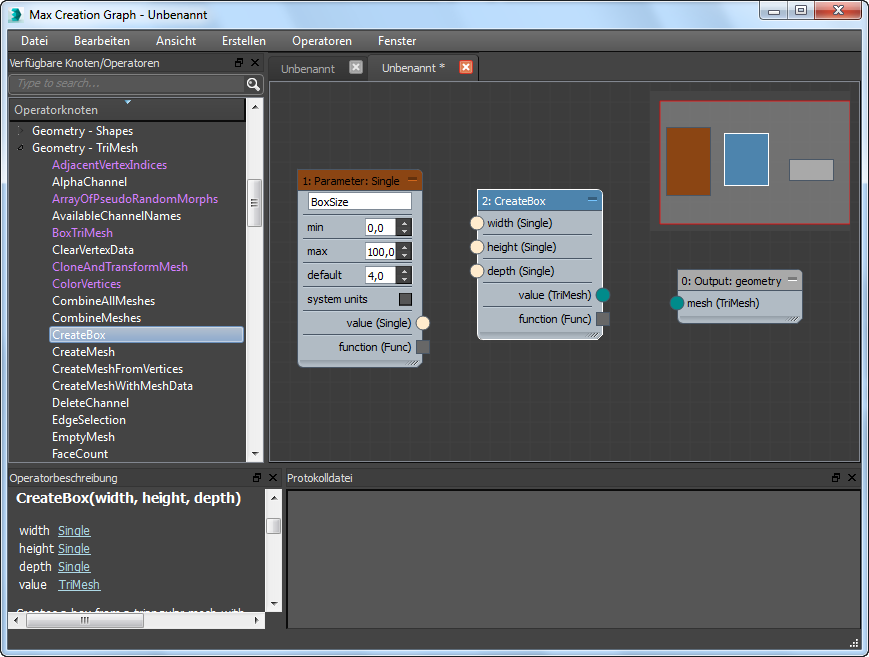Select CreateBox in the operator list

(146, 335)
